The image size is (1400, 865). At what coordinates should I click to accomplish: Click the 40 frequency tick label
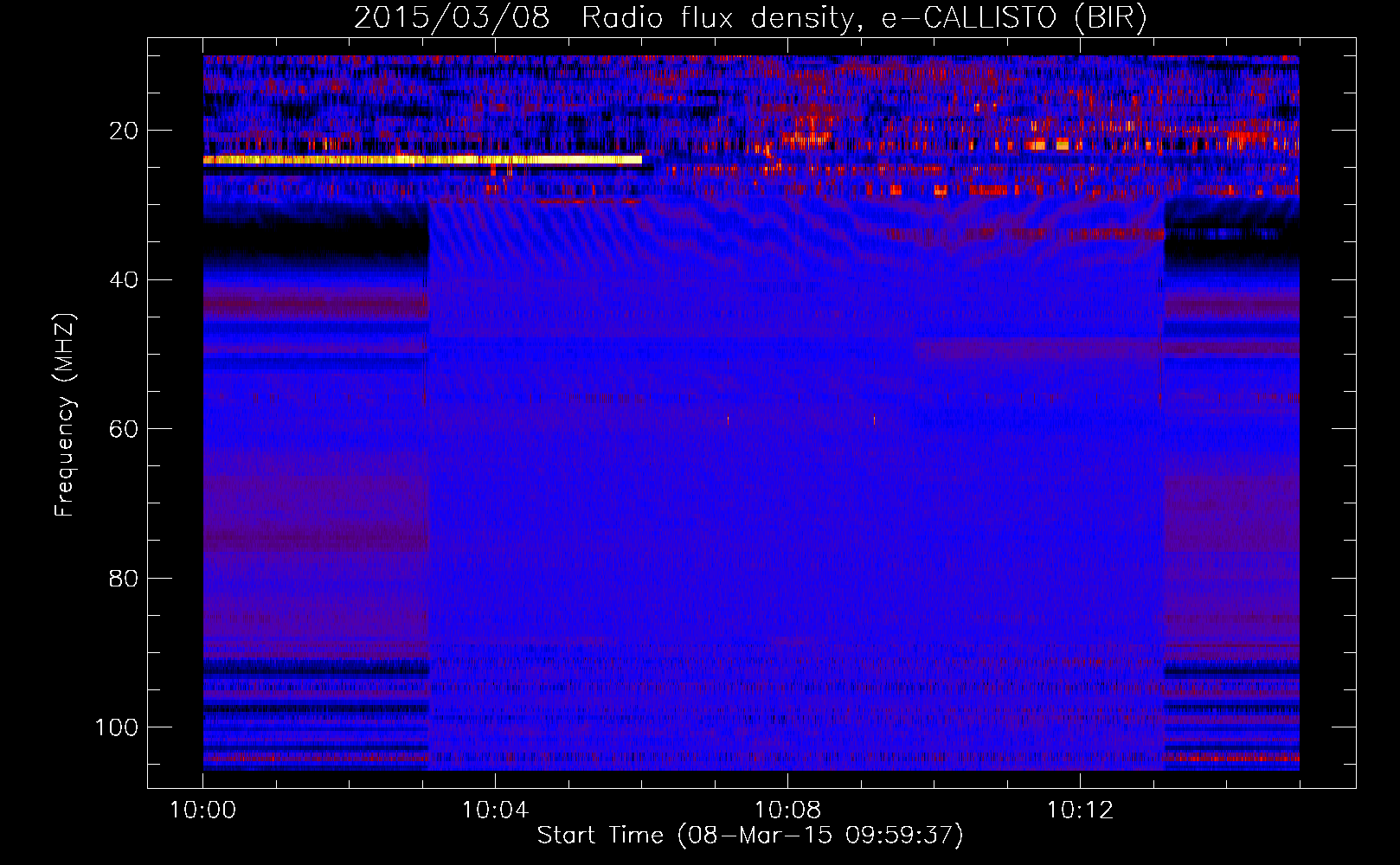coord(125,280)
